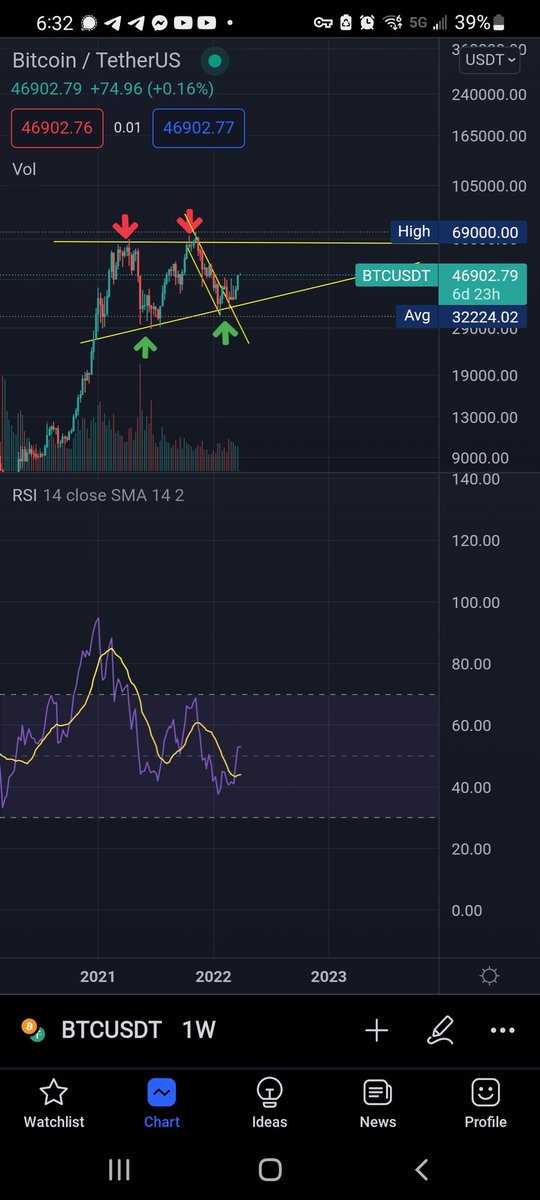Tap the price change +74.96 (+0.16%) text

click(151, 89)
